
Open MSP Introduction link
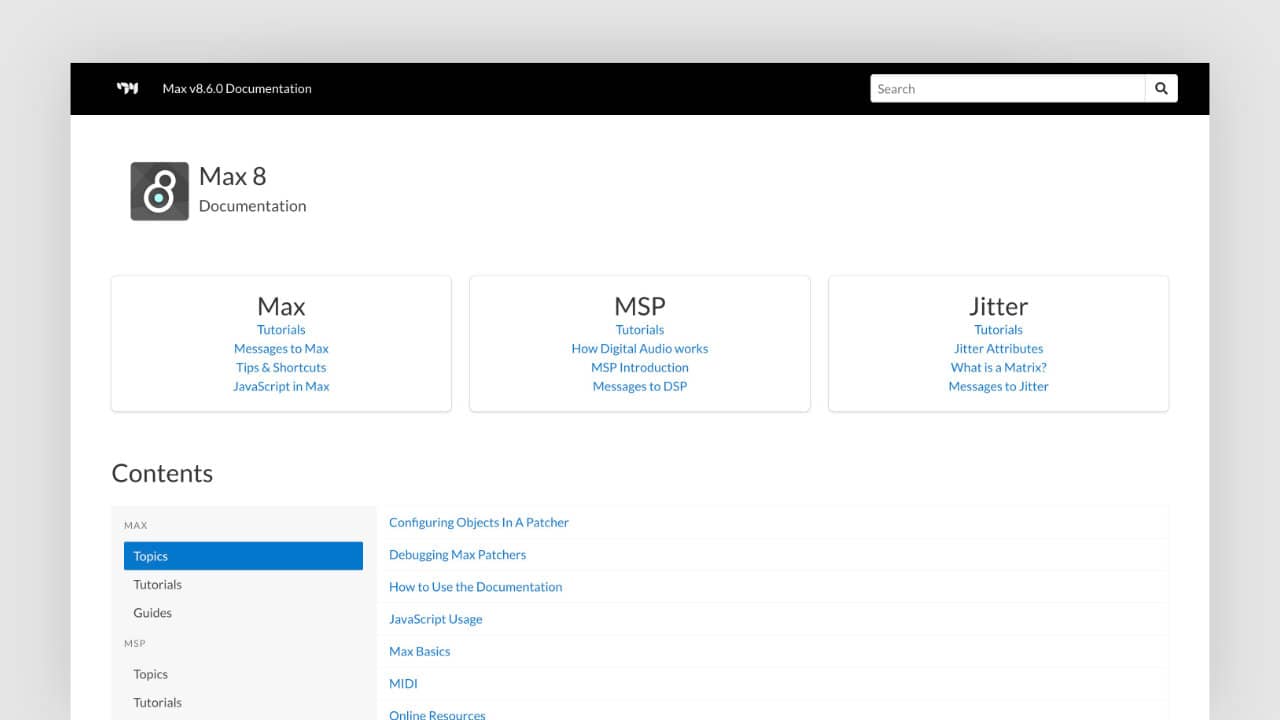(640, 367)
